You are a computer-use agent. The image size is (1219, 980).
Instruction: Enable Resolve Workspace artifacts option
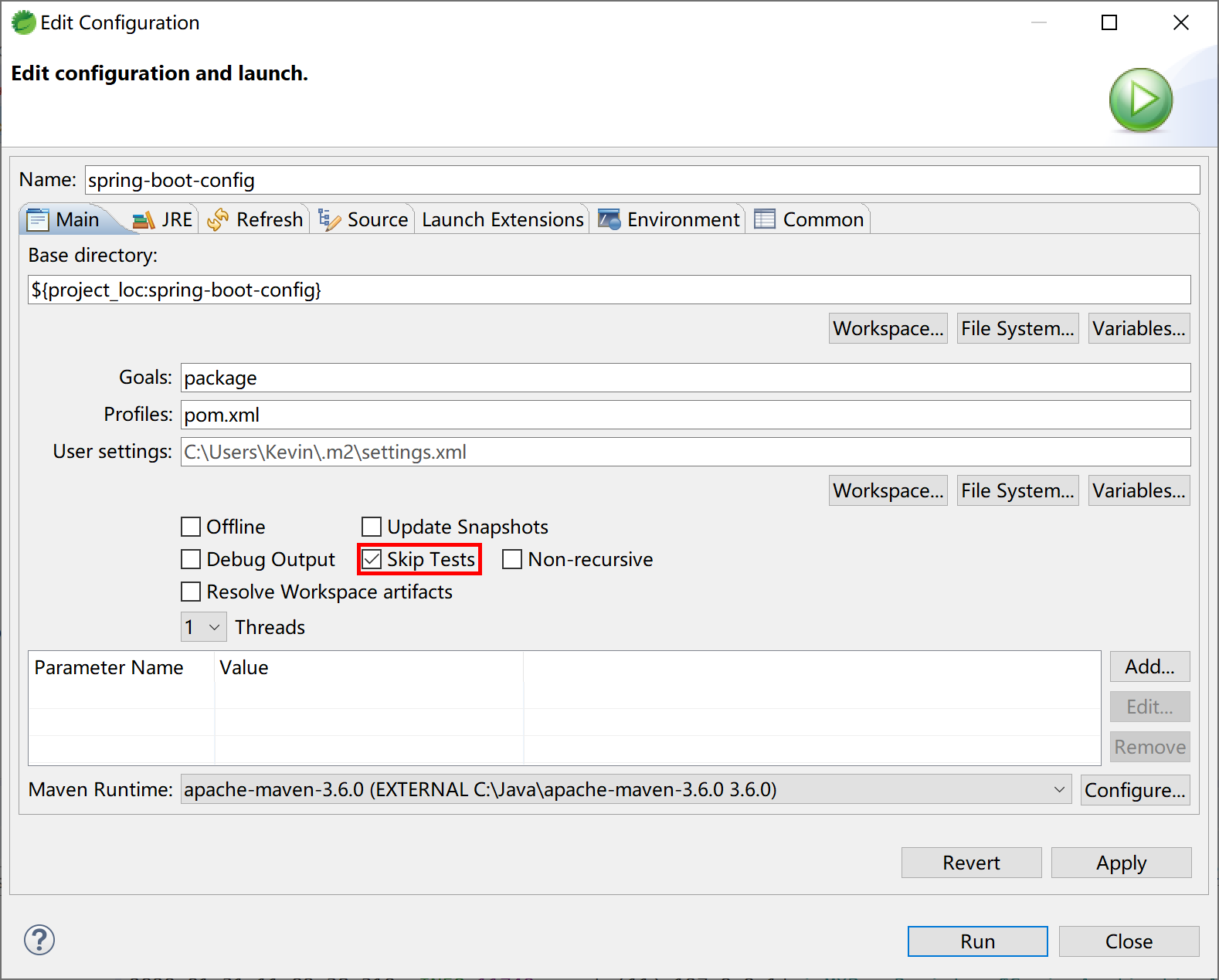click(x=191, y=592)
